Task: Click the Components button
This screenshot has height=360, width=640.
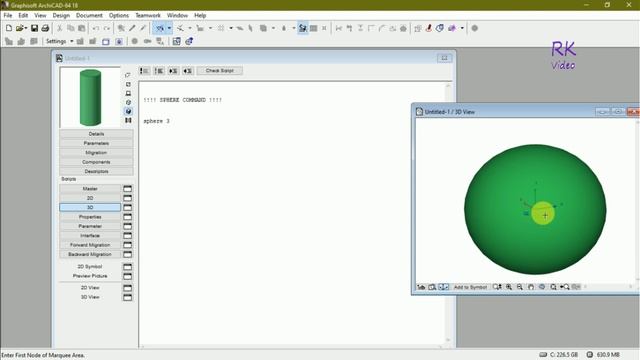Action: click(x=96, y=162)
